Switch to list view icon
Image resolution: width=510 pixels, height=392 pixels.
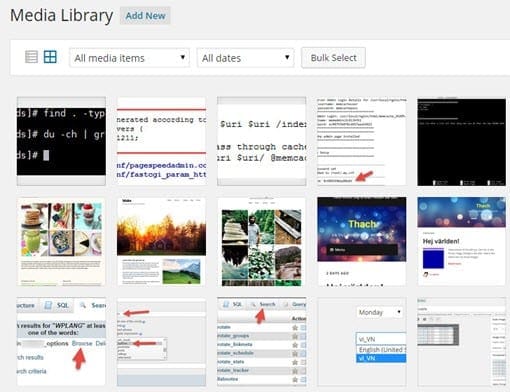[31, 57]
